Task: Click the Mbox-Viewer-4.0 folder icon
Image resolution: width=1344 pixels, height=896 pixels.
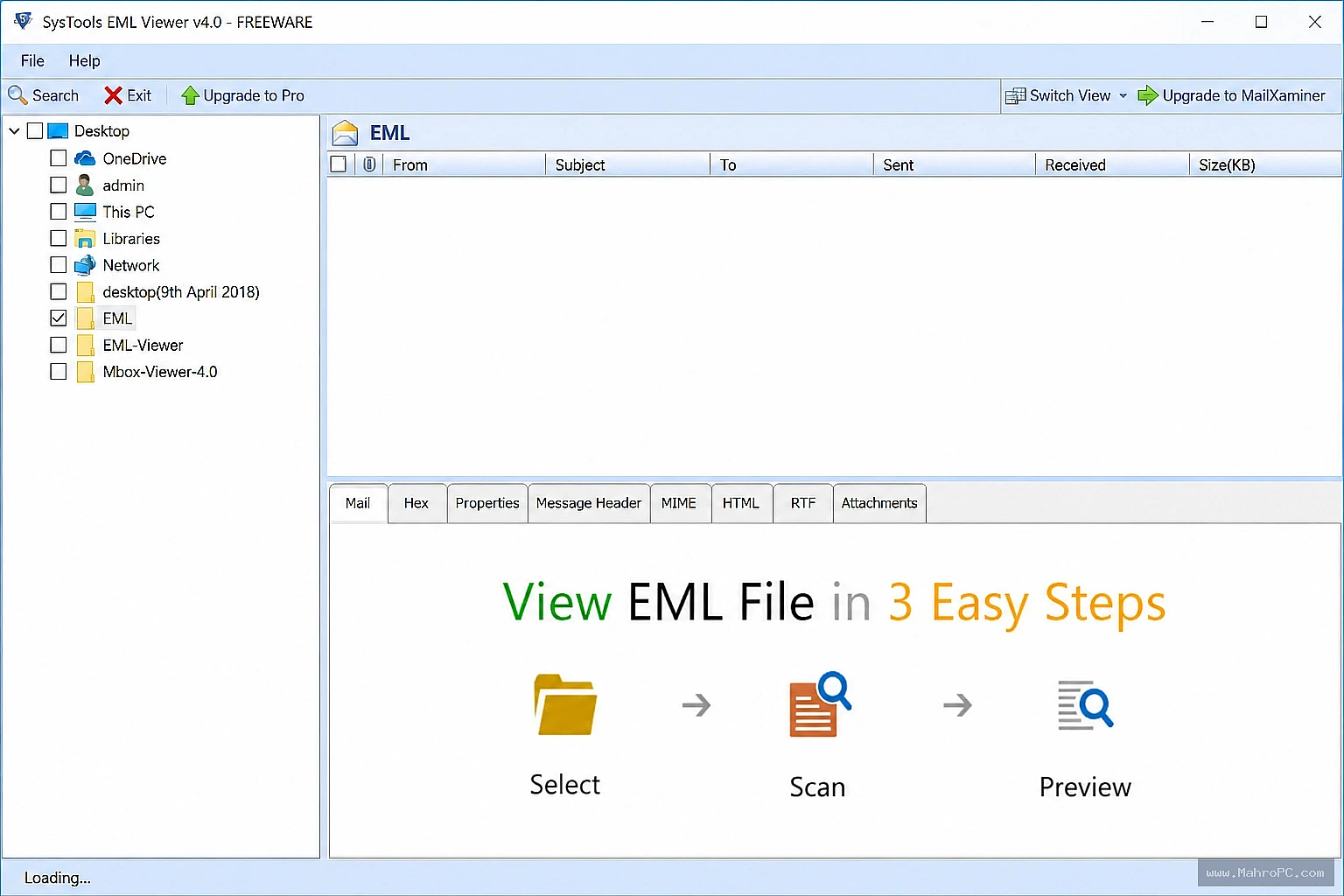Action: 85,372
